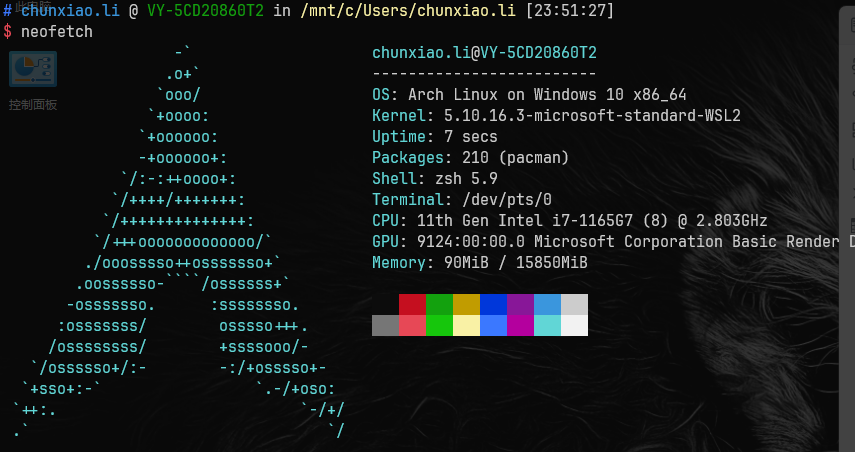
Task: Click the value "Arch Linux on Windows 10 x86_64"
Action: [547, 95]
